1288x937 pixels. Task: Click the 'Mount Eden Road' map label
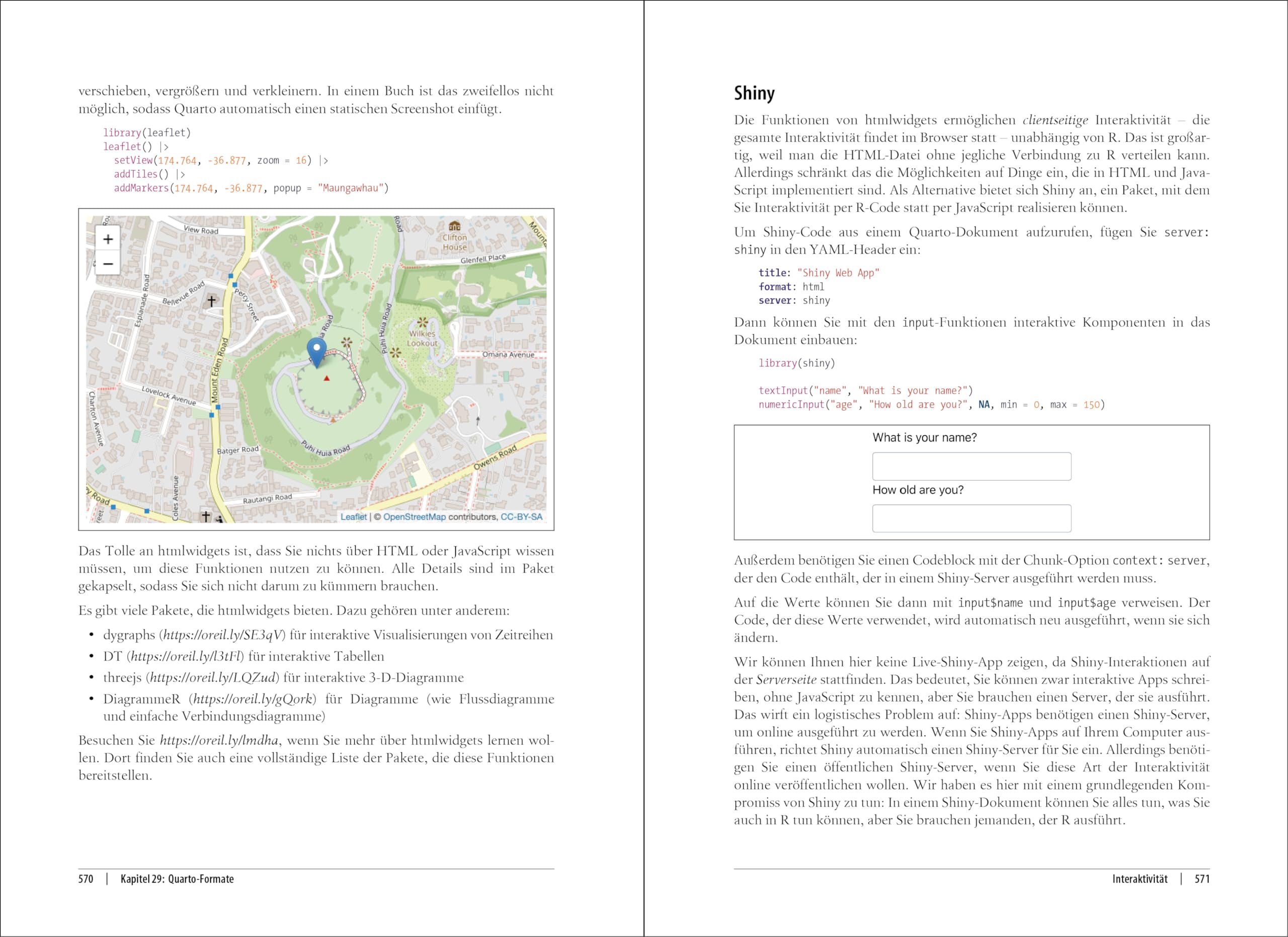219,371
